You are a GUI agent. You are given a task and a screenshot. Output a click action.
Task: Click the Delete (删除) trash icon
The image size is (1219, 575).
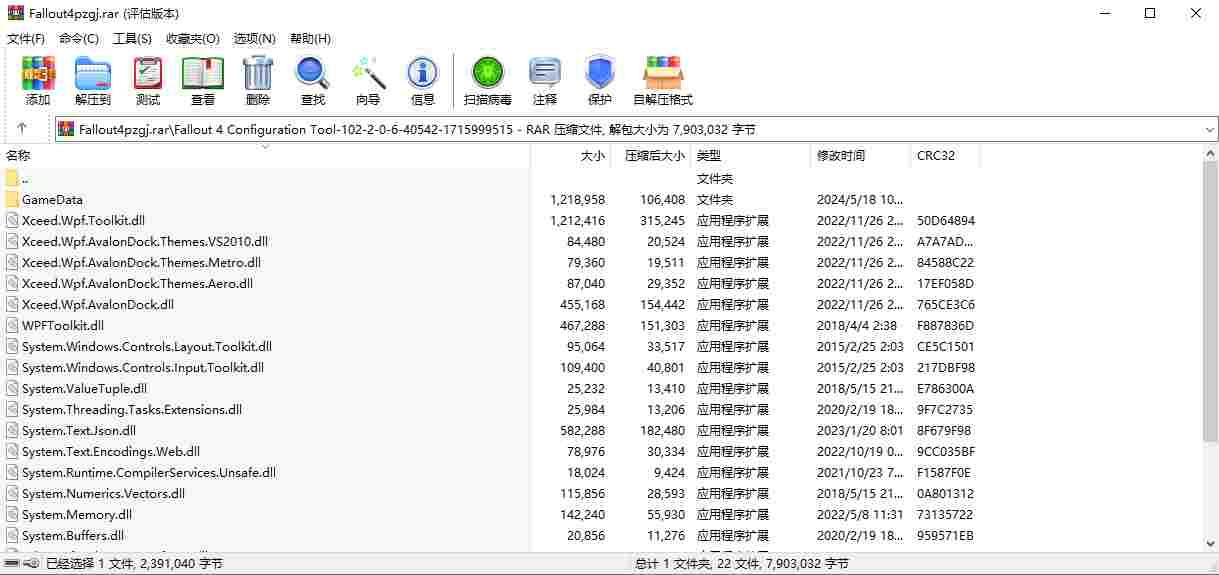click(258, 73)
